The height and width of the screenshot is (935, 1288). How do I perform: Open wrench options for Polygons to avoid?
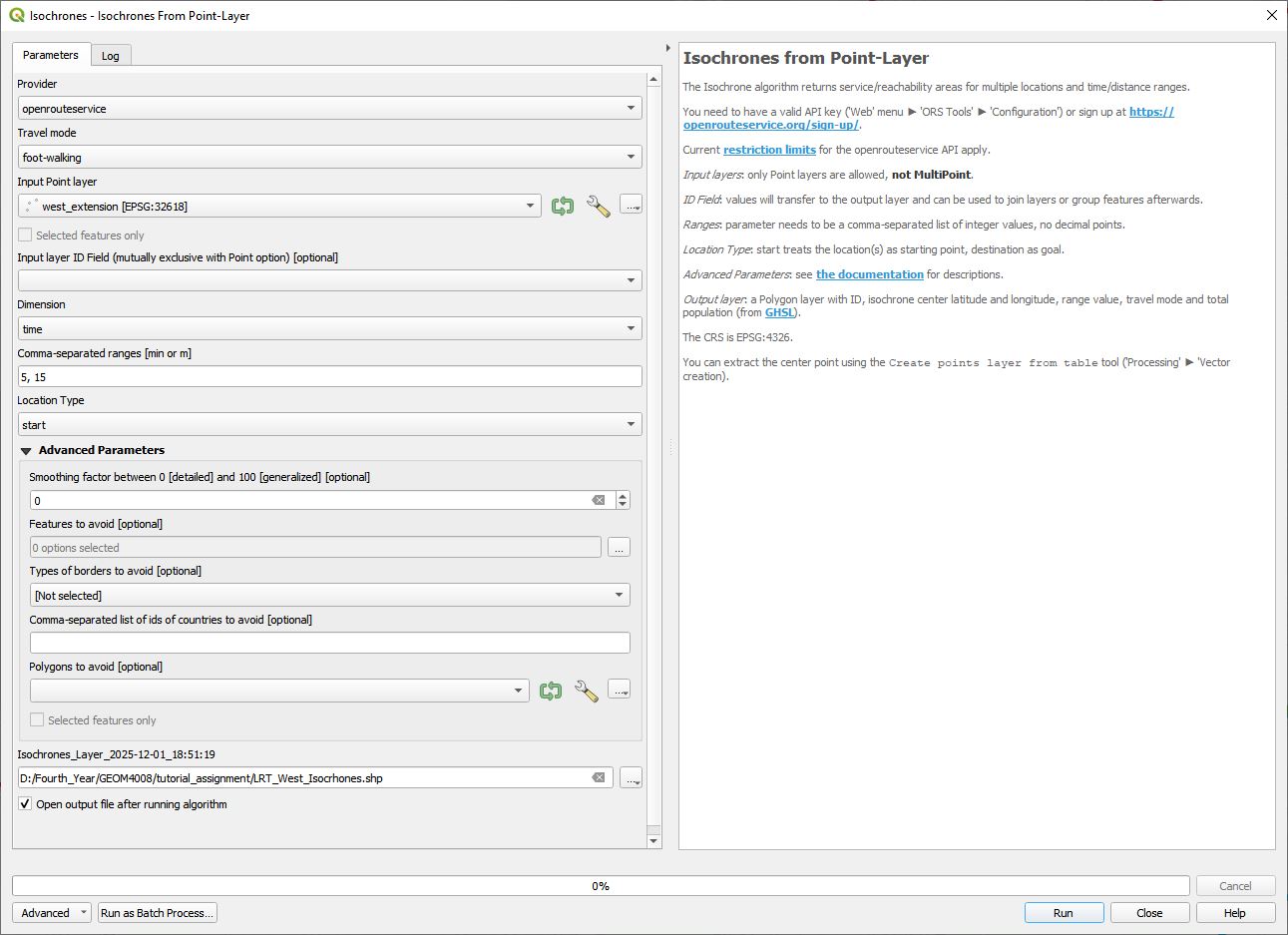(586, 691)
